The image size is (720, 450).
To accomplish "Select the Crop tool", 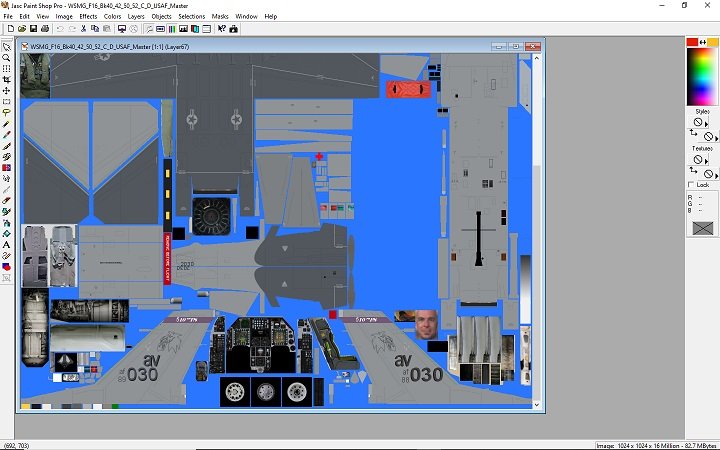I will [x=7, y=80].
